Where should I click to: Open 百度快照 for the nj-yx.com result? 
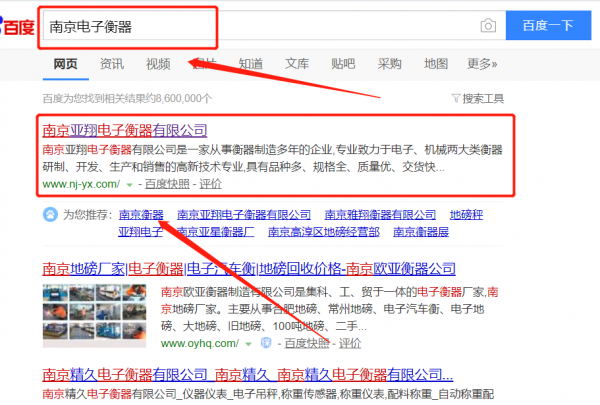click(x=169, y=185)
